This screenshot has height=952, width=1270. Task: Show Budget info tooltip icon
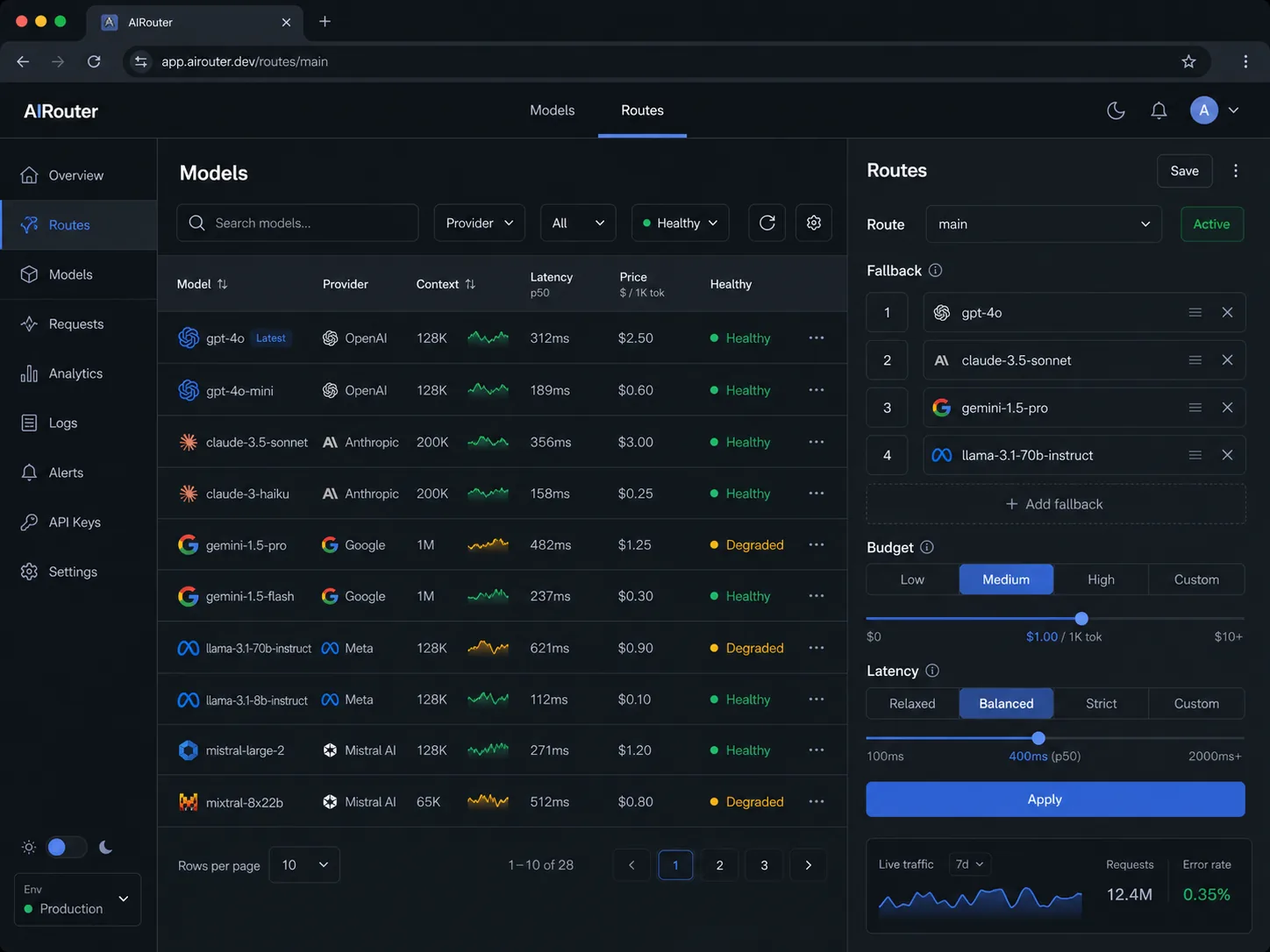coord(927,547)
